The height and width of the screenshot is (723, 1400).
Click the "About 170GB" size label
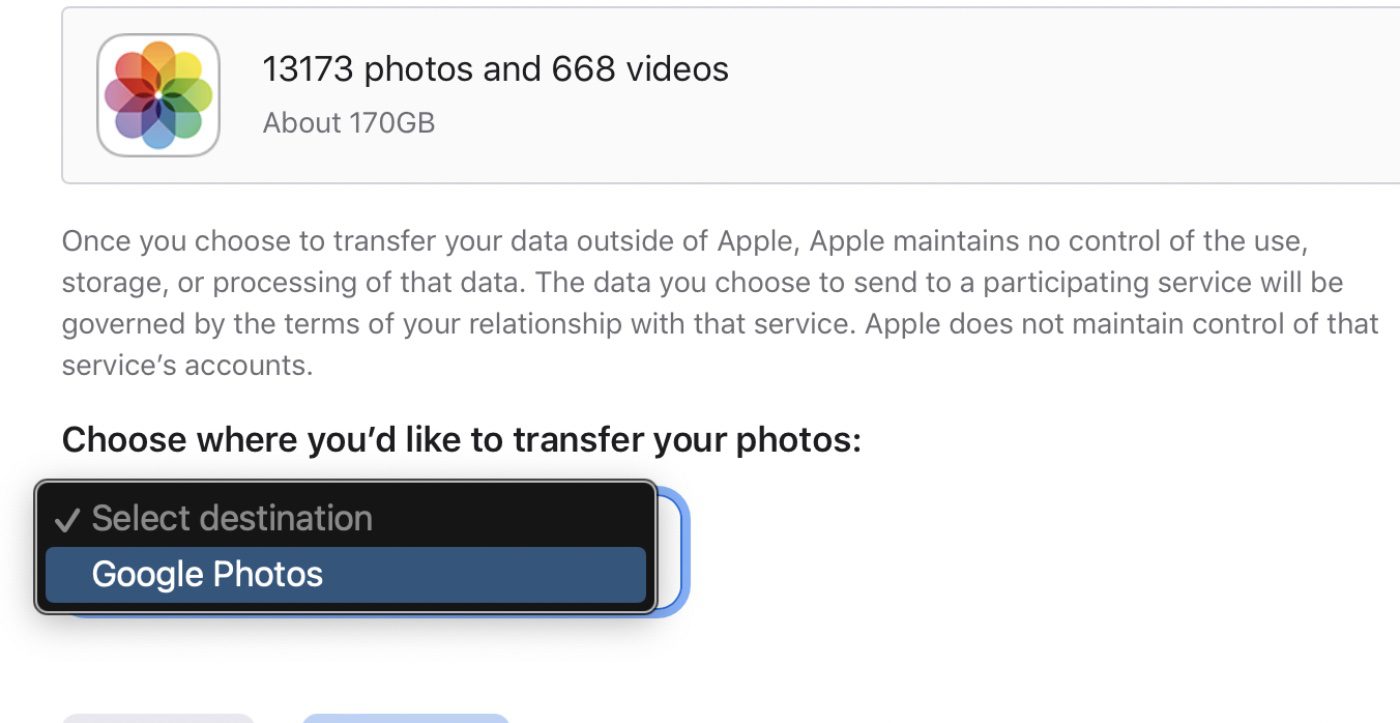point(348,123)
